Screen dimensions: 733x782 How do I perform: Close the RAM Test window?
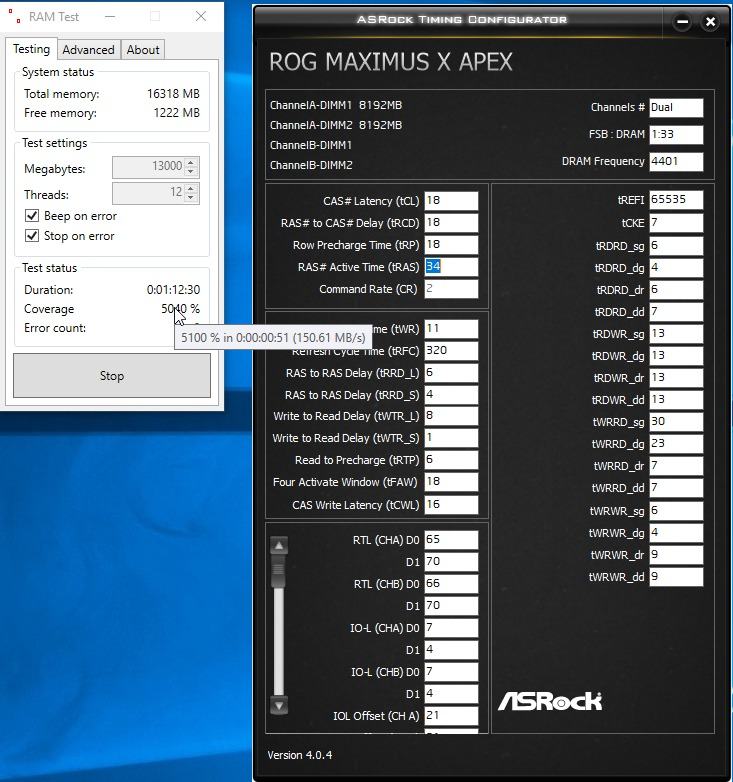[201, 16]
